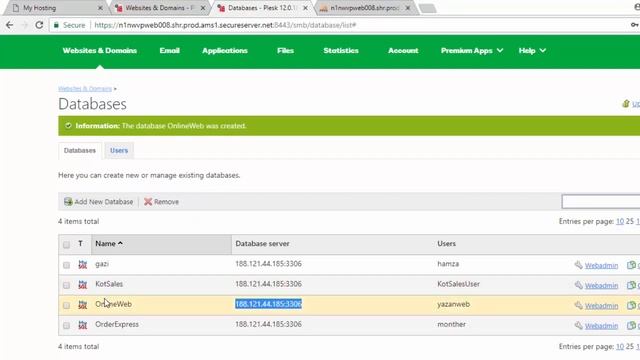
Task: Click the highlighted server address in OnlineWeb row
Action: tap(268, 304)
